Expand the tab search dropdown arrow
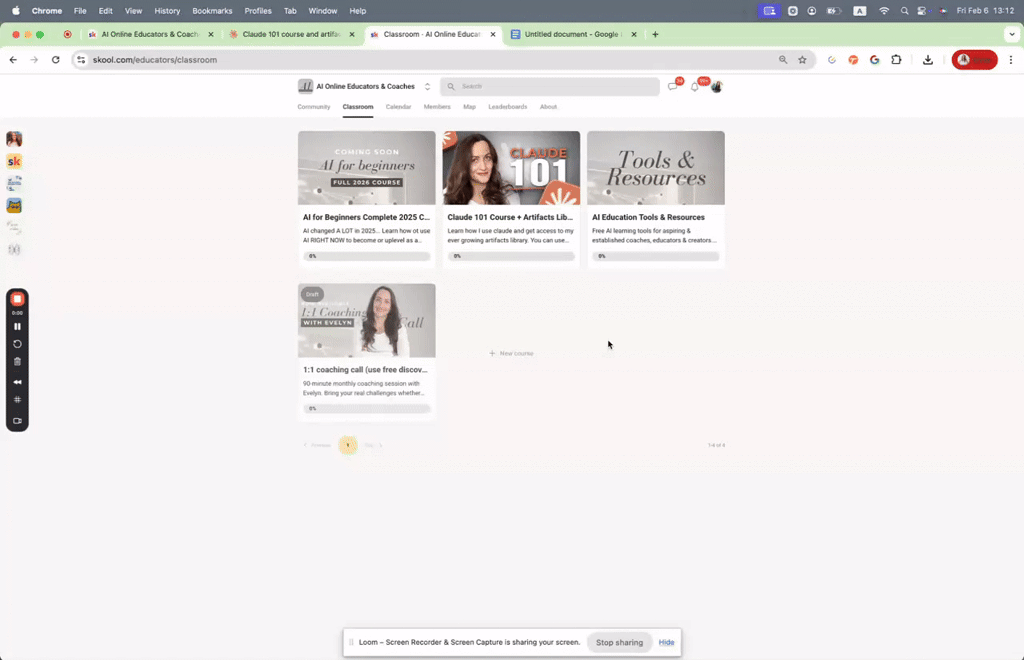The height and width of the screenshot is (660, 1024). click(1012, 34)
